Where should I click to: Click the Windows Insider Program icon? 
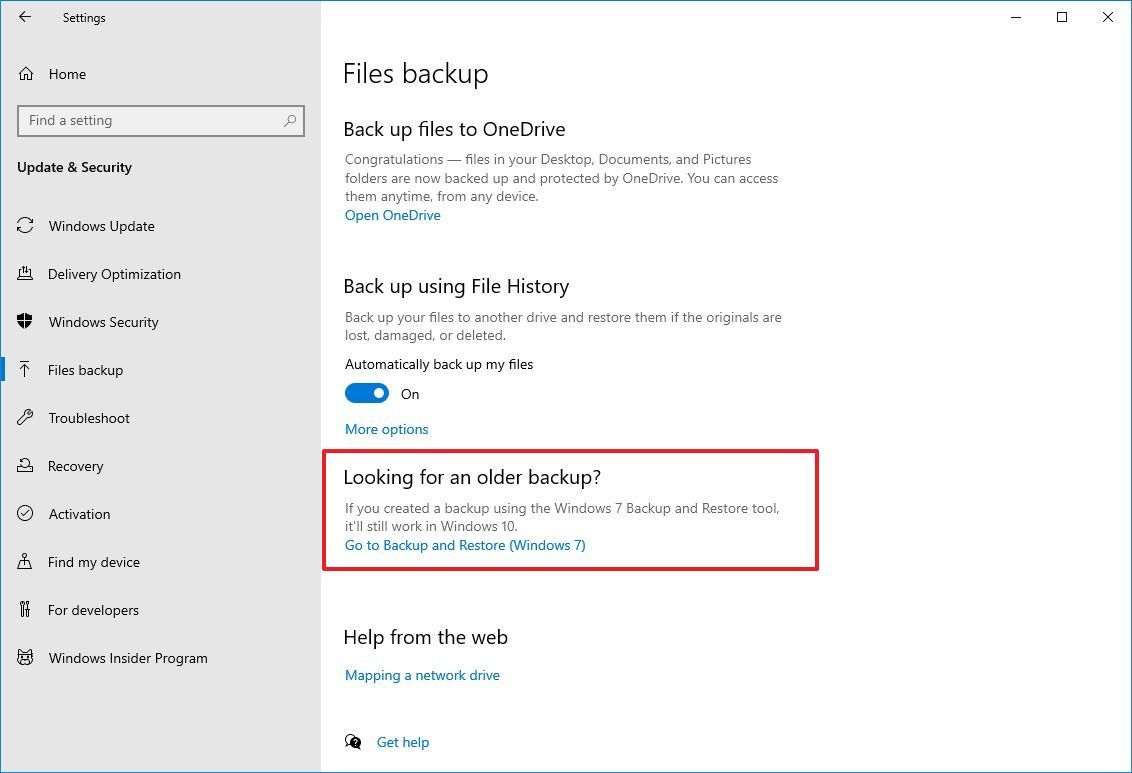26,658
